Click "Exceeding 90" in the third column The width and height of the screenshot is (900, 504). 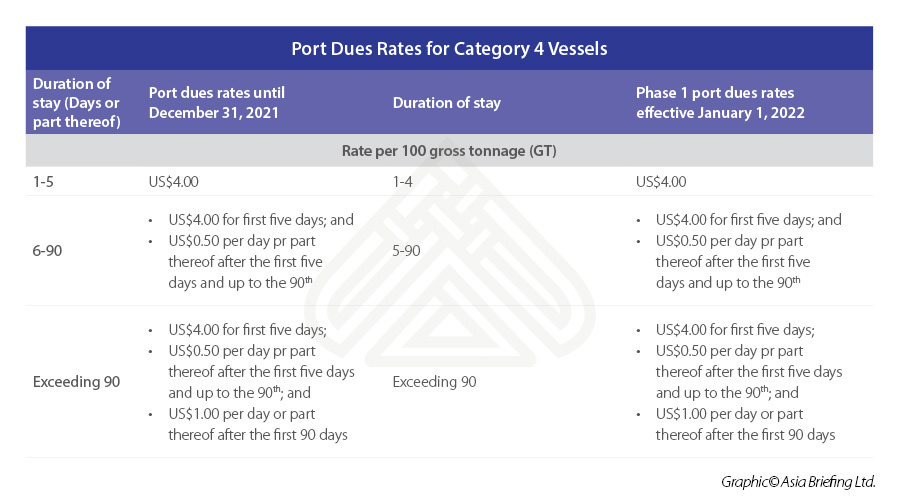tap(434, 381)
